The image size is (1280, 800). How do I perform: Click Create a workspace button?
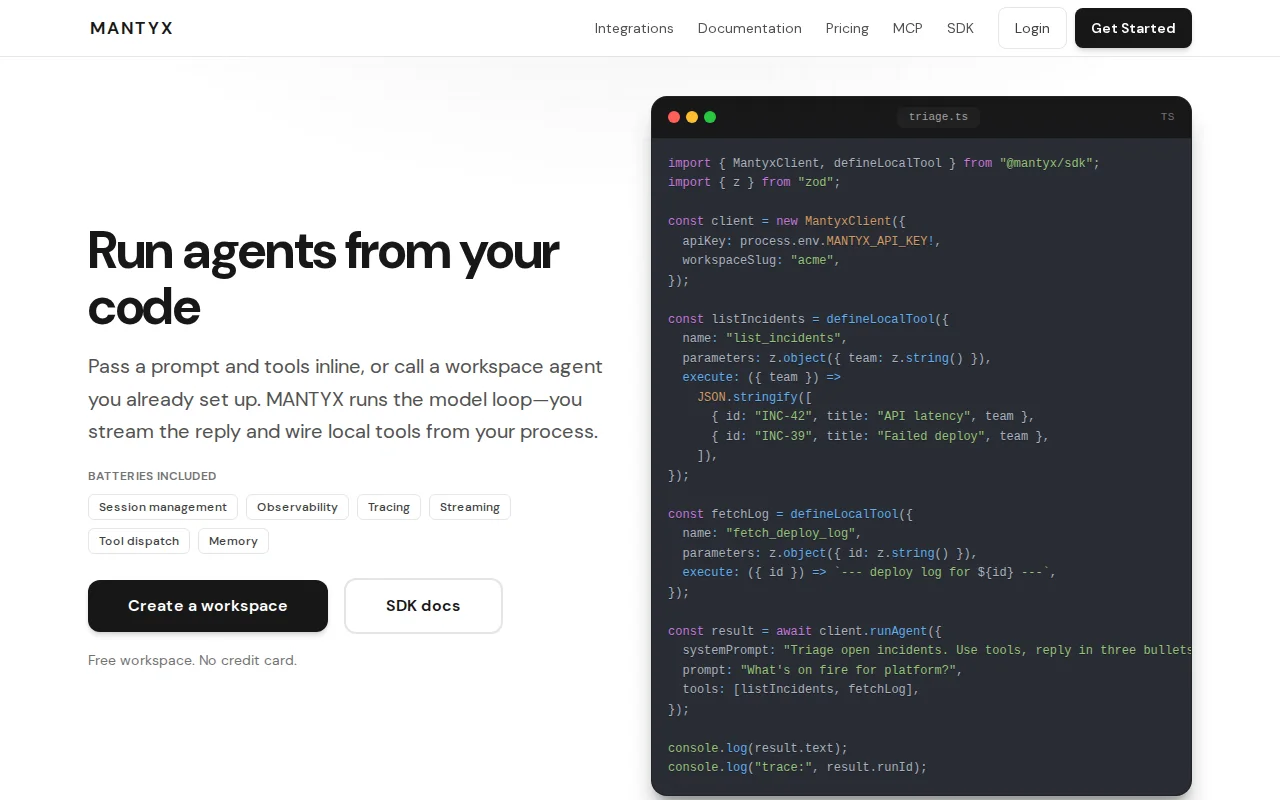(208, 606)
